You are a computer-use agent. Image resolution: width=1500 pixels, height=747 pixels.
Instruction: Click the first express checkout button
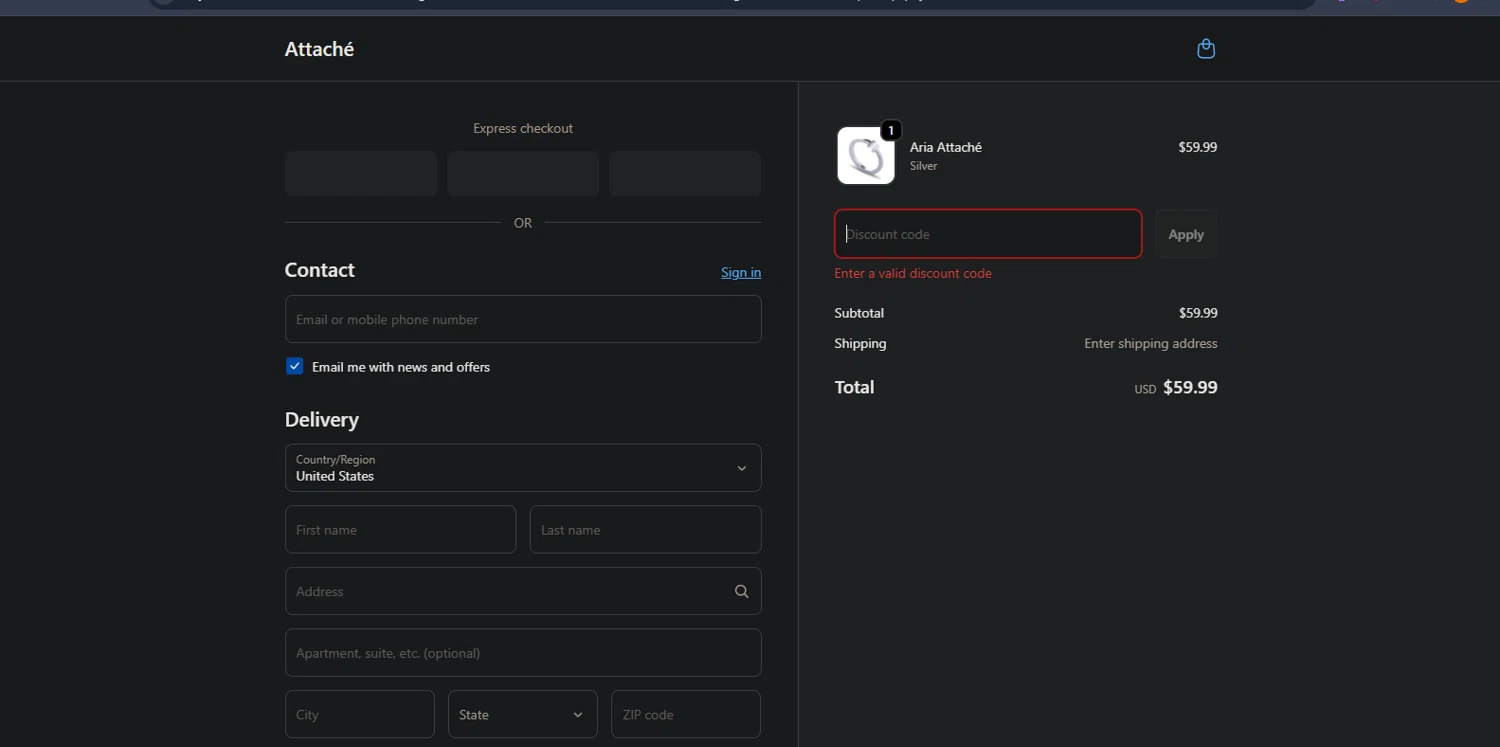(x=361, y=173)
